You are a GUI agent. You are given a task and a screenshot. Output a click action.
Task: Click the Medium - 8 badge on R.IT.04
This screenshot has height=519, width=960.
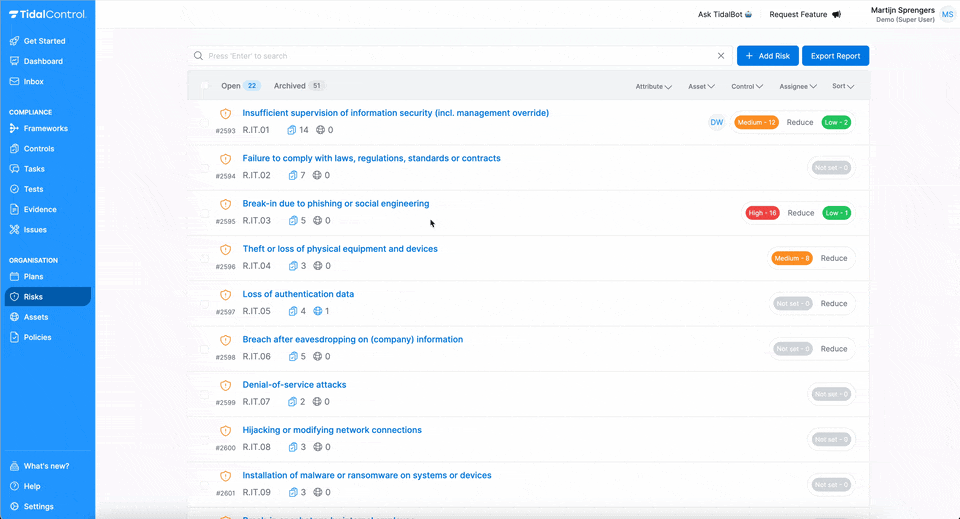tap(792, 258)
